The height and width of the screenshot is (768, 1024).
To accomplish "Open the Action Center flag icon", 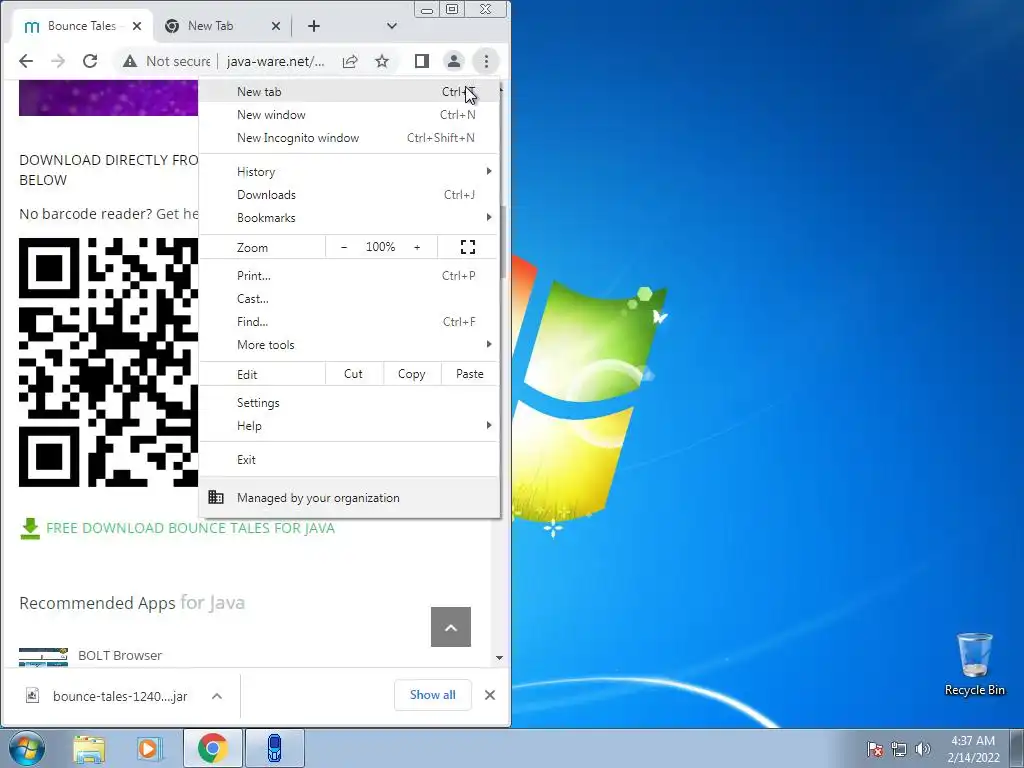I will pyautogui.click(x=875, y=749).
